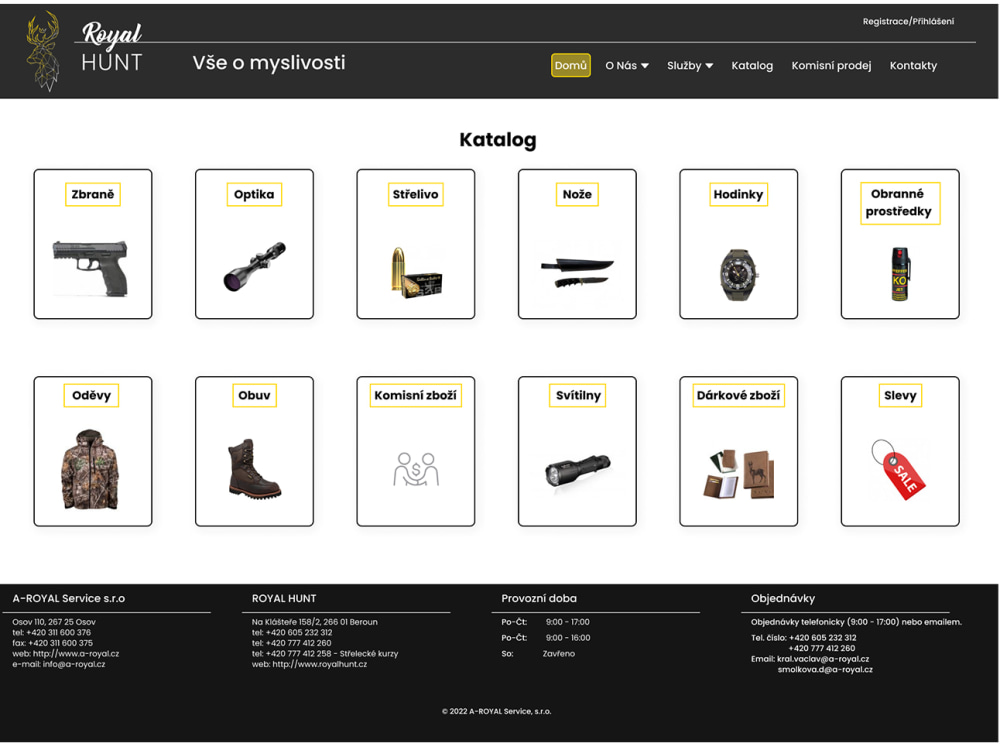1000x750 pixels.
Task: Select the wristwatch image under Hodinky
Action: tap(739, 274)
